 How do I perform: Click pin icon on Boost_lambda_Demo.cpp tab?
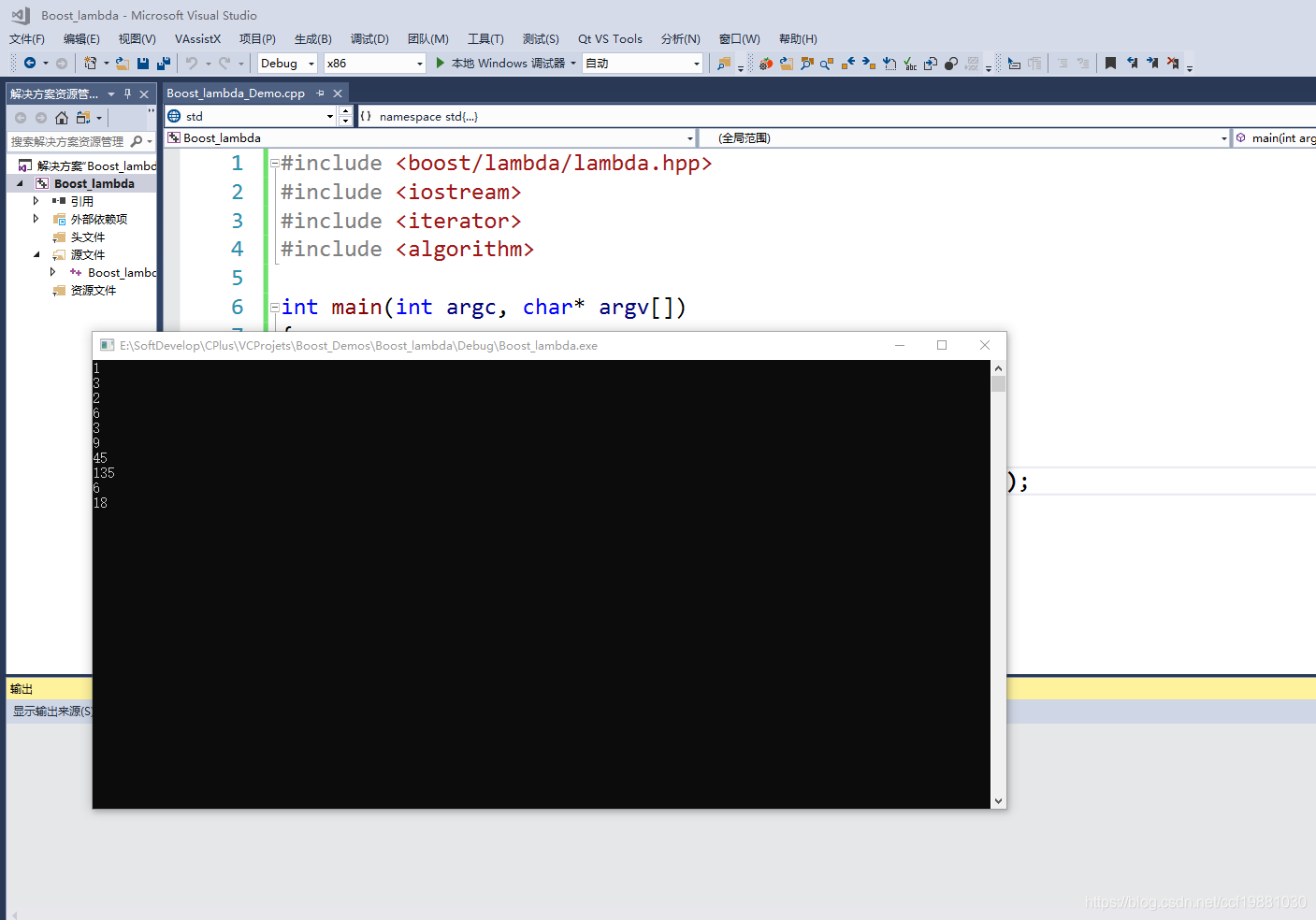coord(320,93)
